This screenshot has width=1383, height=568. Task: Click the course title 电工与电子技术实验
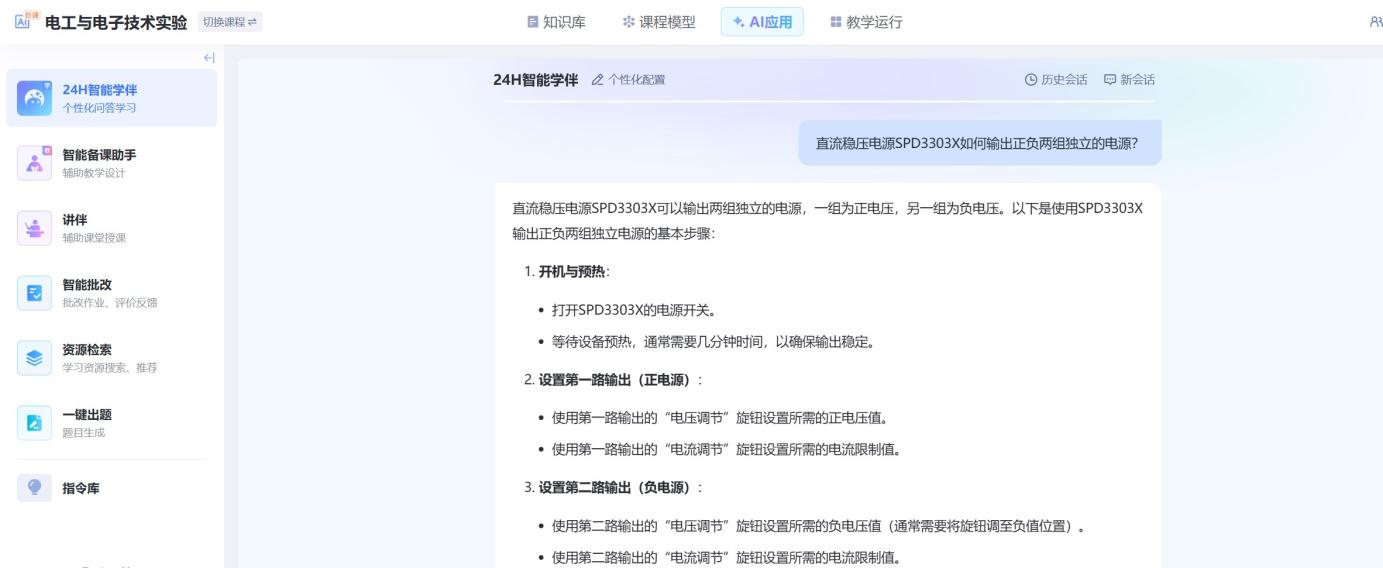[x=117, y=22]
